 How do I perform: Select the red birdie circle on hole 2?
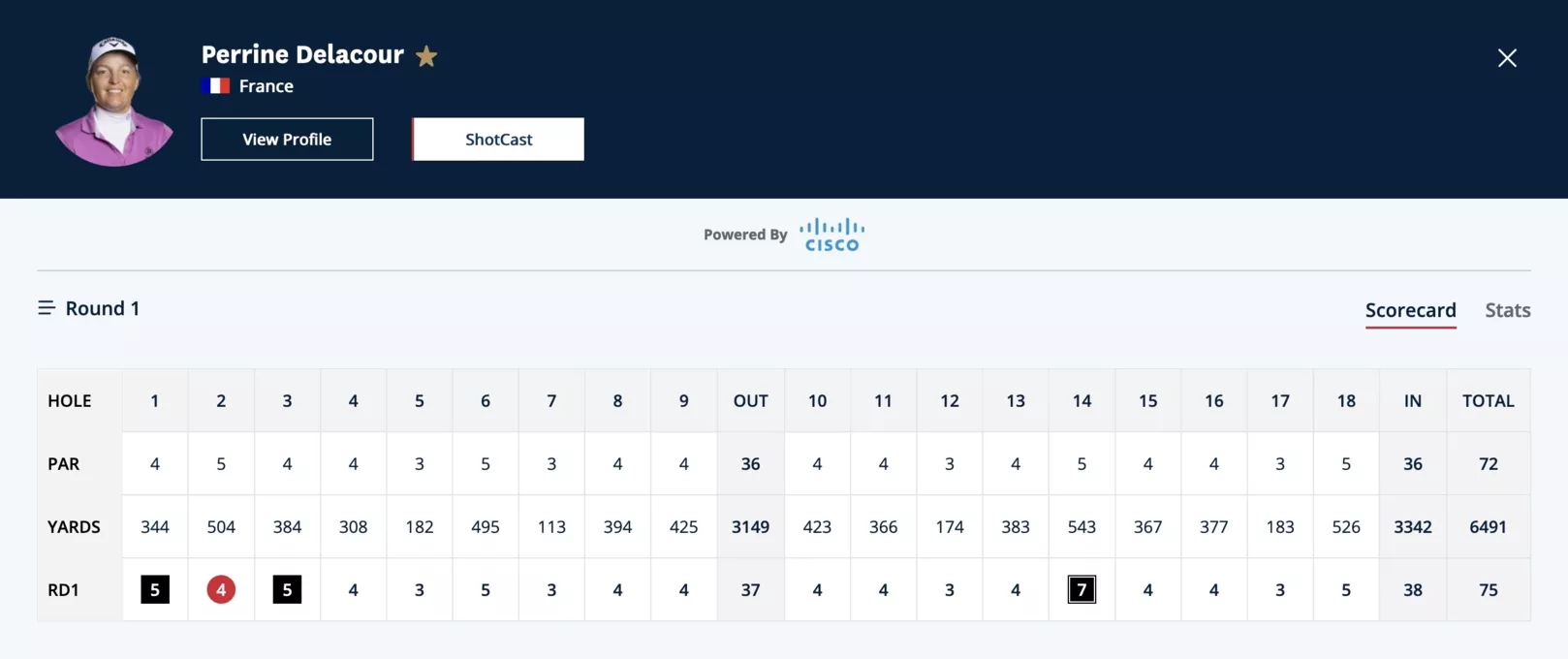point(221,589)
